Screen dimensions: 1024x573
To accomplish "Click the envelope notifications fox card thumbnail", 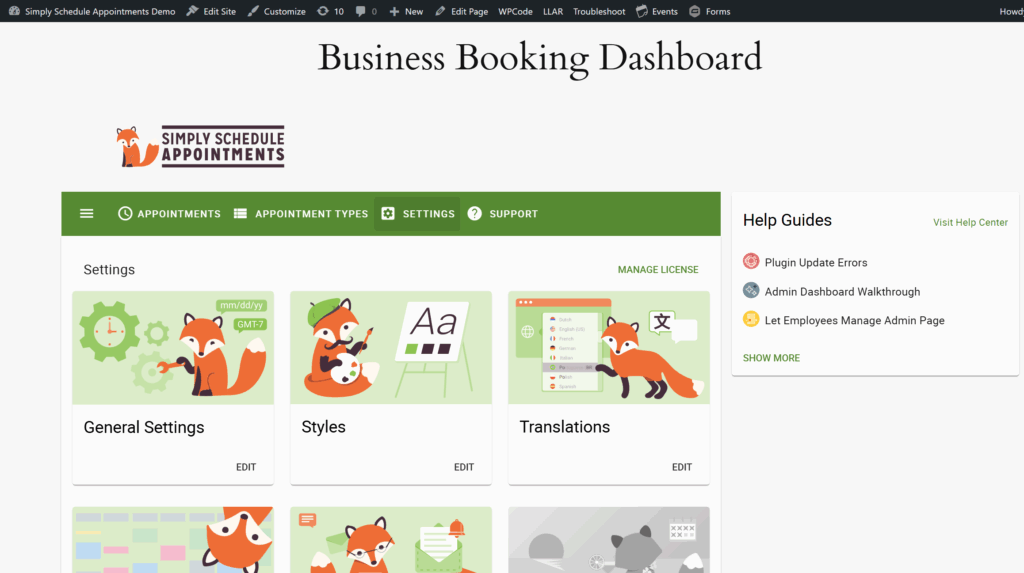I will [391, 540].
